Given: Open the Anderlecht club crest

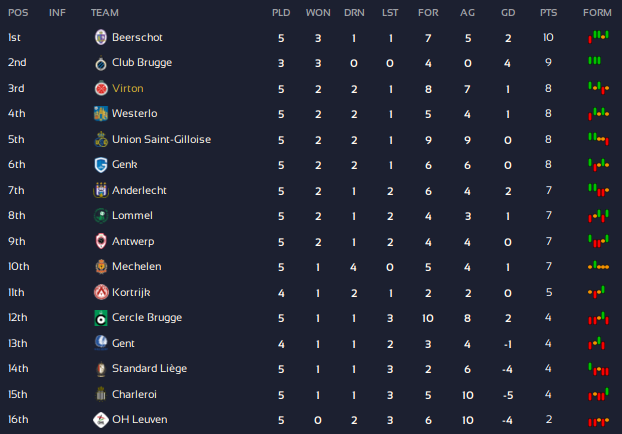Looking at the screenshot, I should pyautogui.click(x=101, y=190).
